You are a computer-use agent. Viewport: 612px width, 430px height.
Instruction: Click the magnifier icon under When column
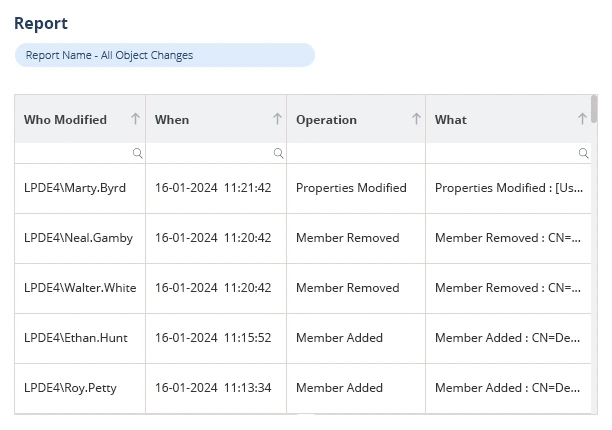tap(278, 153)
